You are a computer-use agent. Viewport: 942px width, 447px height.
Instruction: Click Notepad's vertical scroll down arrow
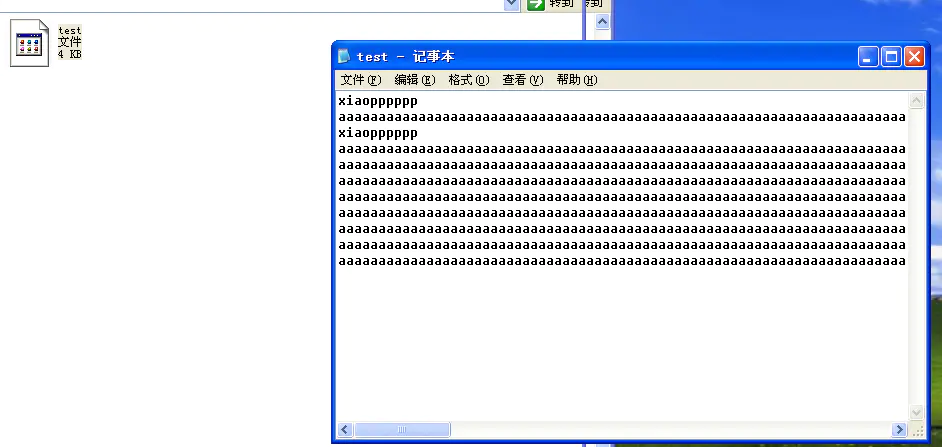coord(916,413)
